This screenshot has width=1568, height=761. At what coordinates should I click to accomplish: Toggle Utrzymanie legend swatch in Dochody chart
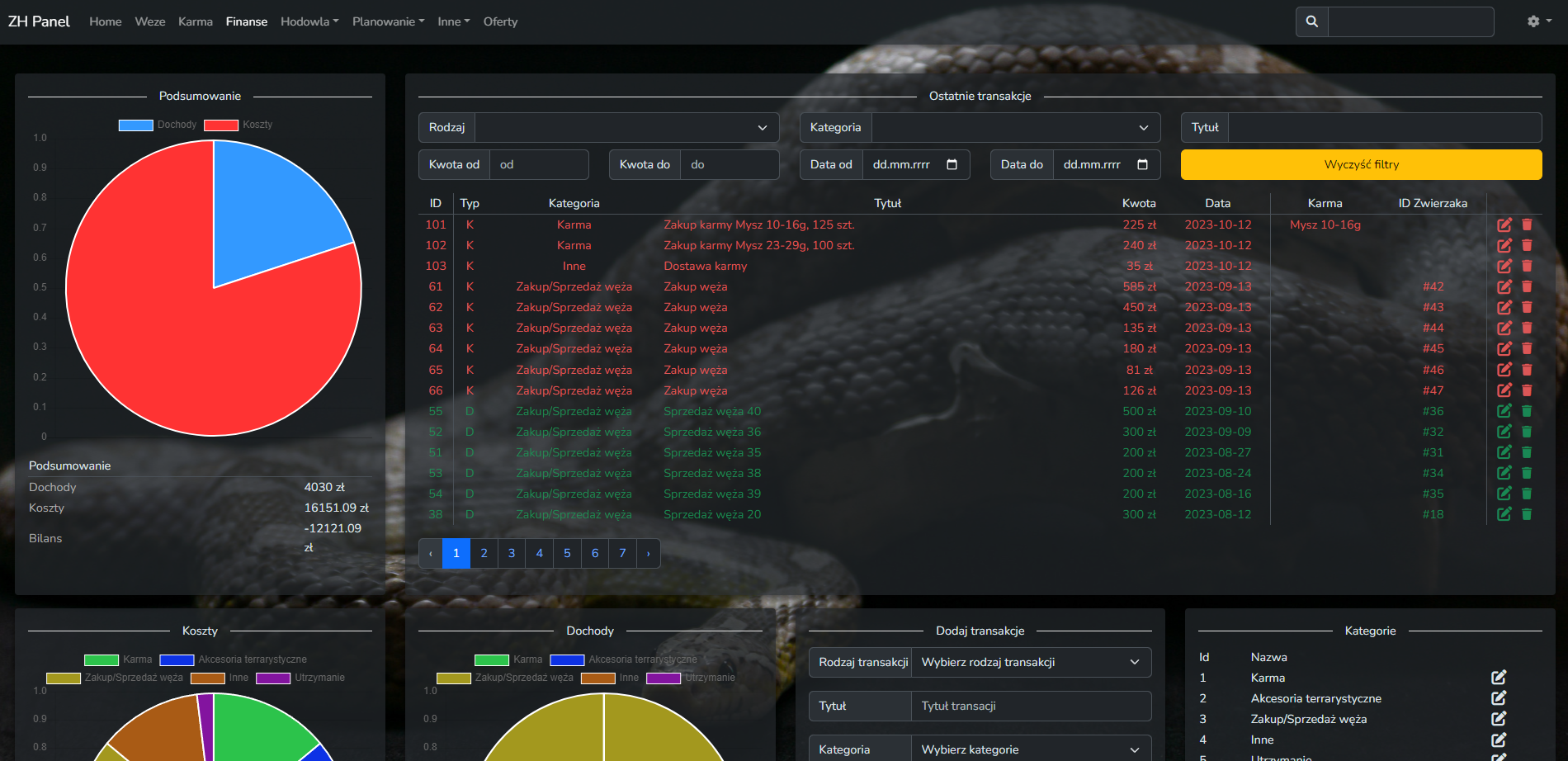point(664,678)
